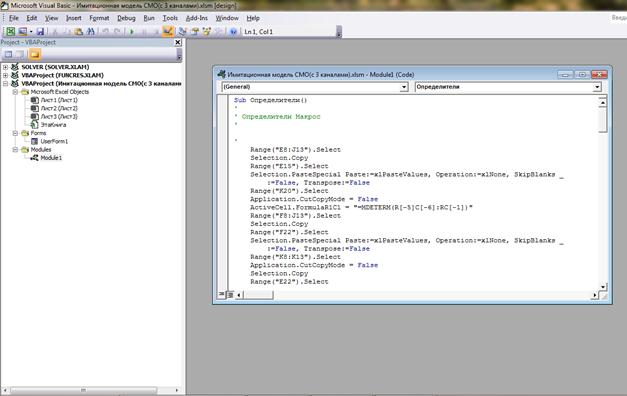627x396 pixels.
Task: Open the Debug menu
Action: tap(126, 18)
